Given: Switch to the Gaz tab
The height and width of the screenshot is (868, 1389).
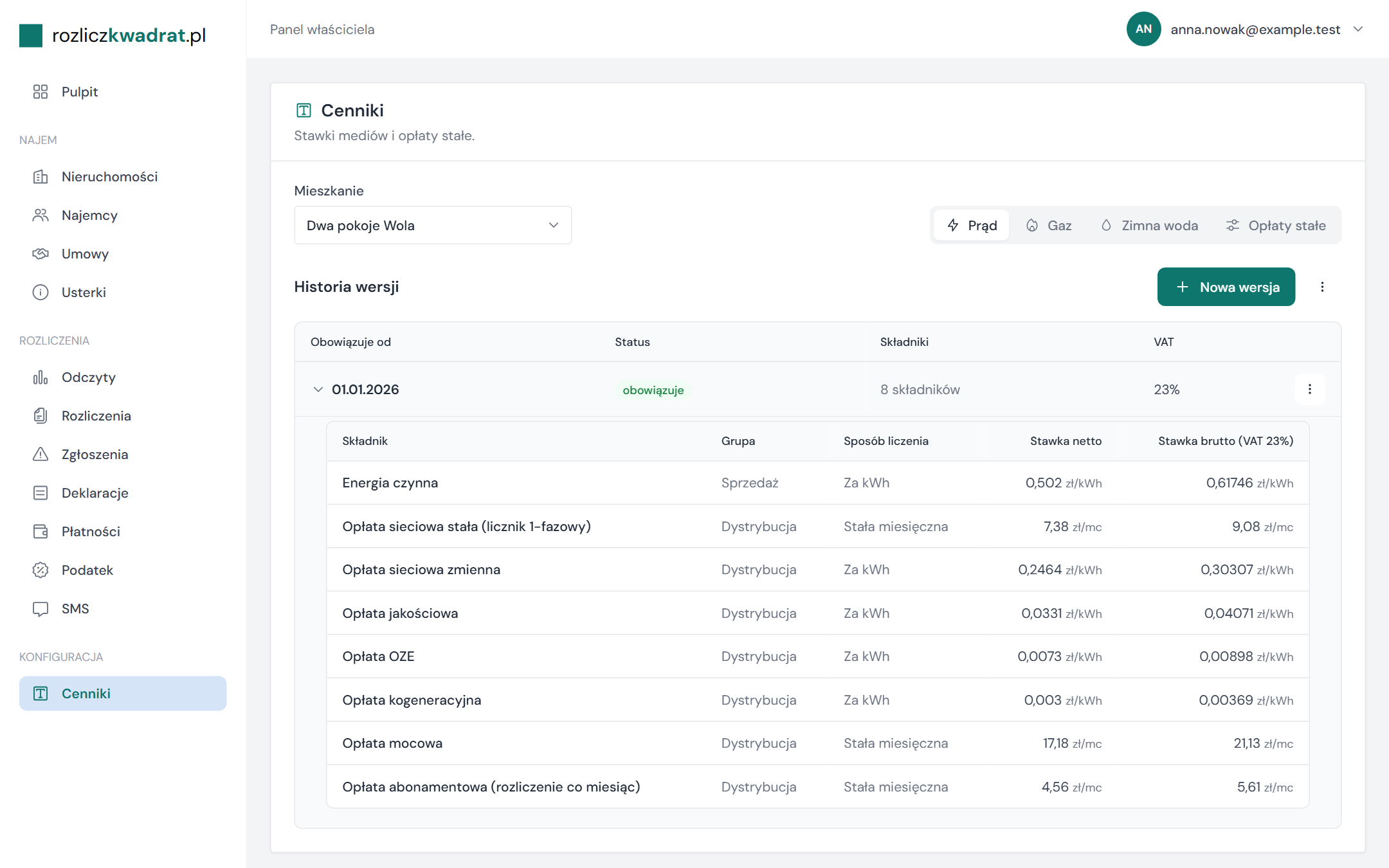Looking at the screenshot, I should (1048, 225).
